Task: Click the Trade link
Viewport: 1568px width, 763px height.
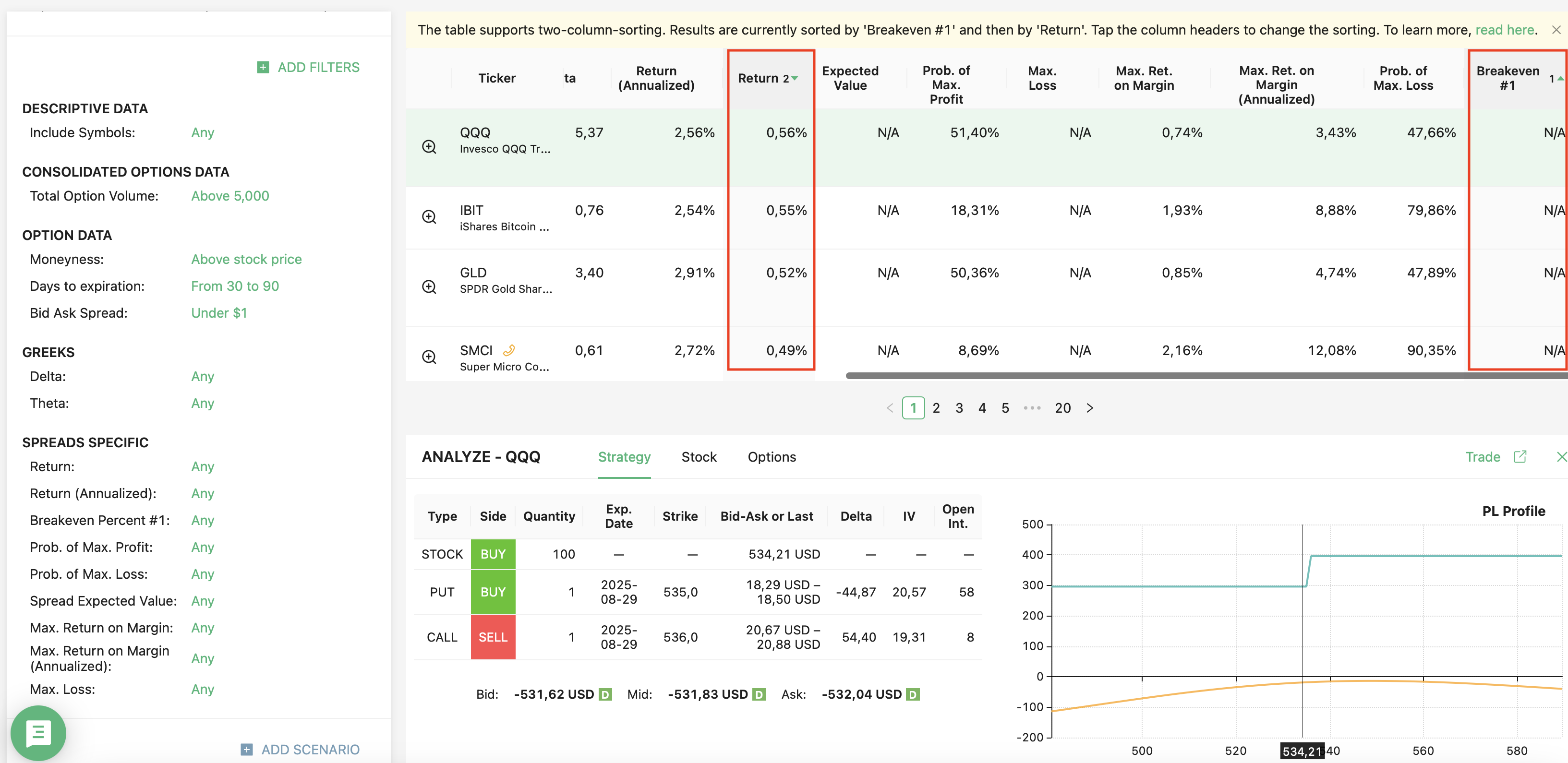Action: [1483, 457]
